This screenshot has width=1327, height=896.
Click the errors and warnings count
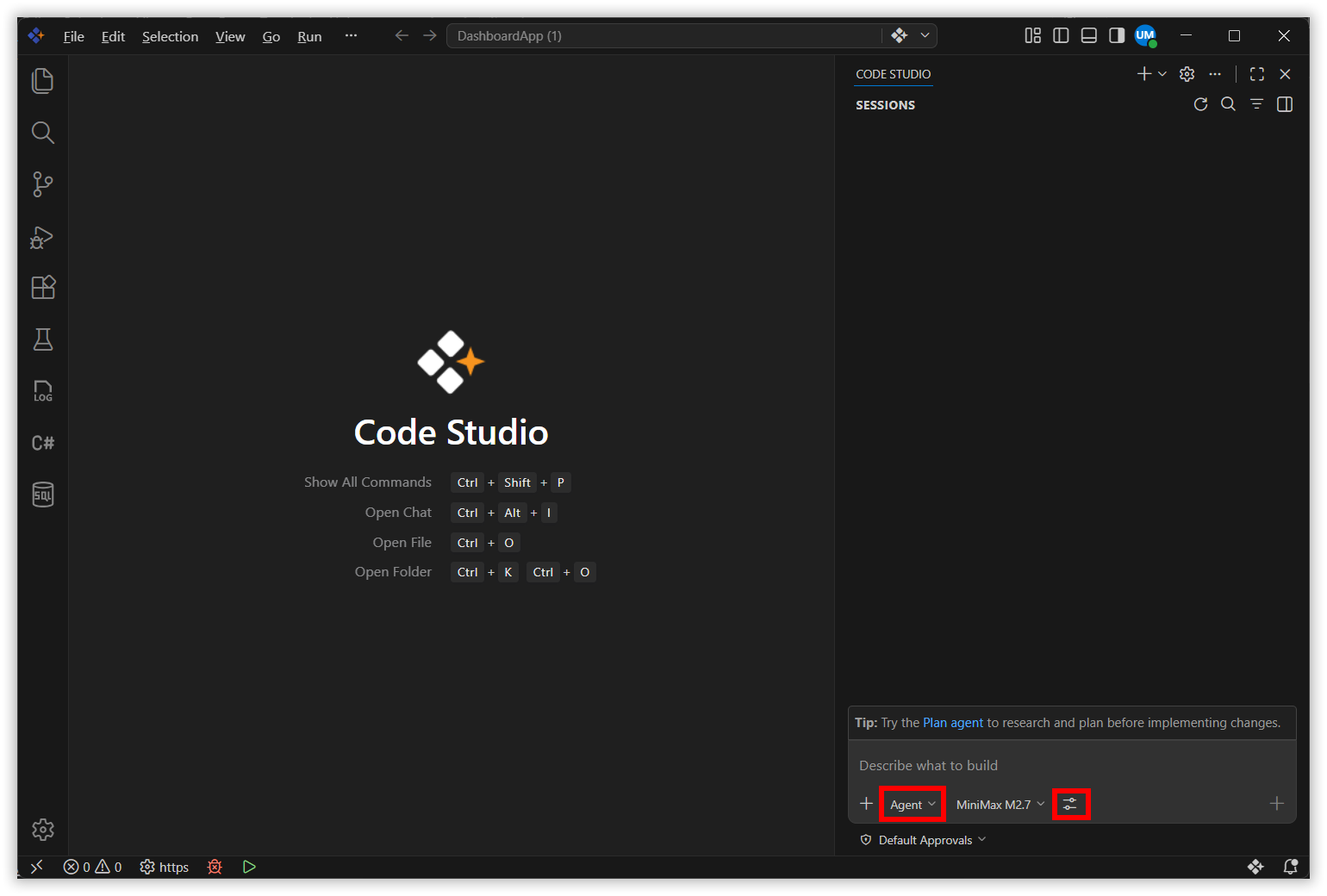point(92,867)
